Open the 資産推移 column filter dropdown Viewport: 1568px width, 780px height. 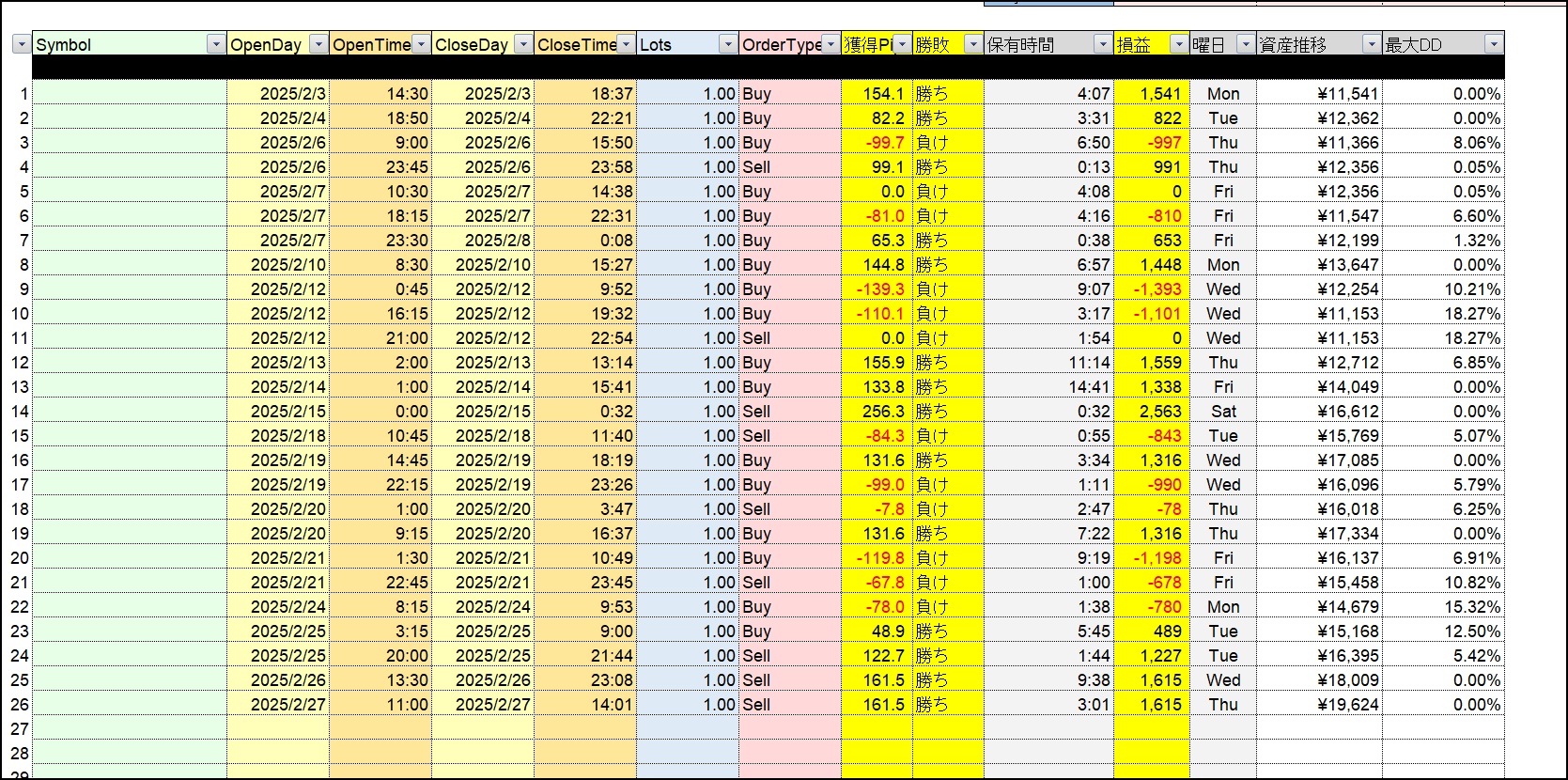1372,44
